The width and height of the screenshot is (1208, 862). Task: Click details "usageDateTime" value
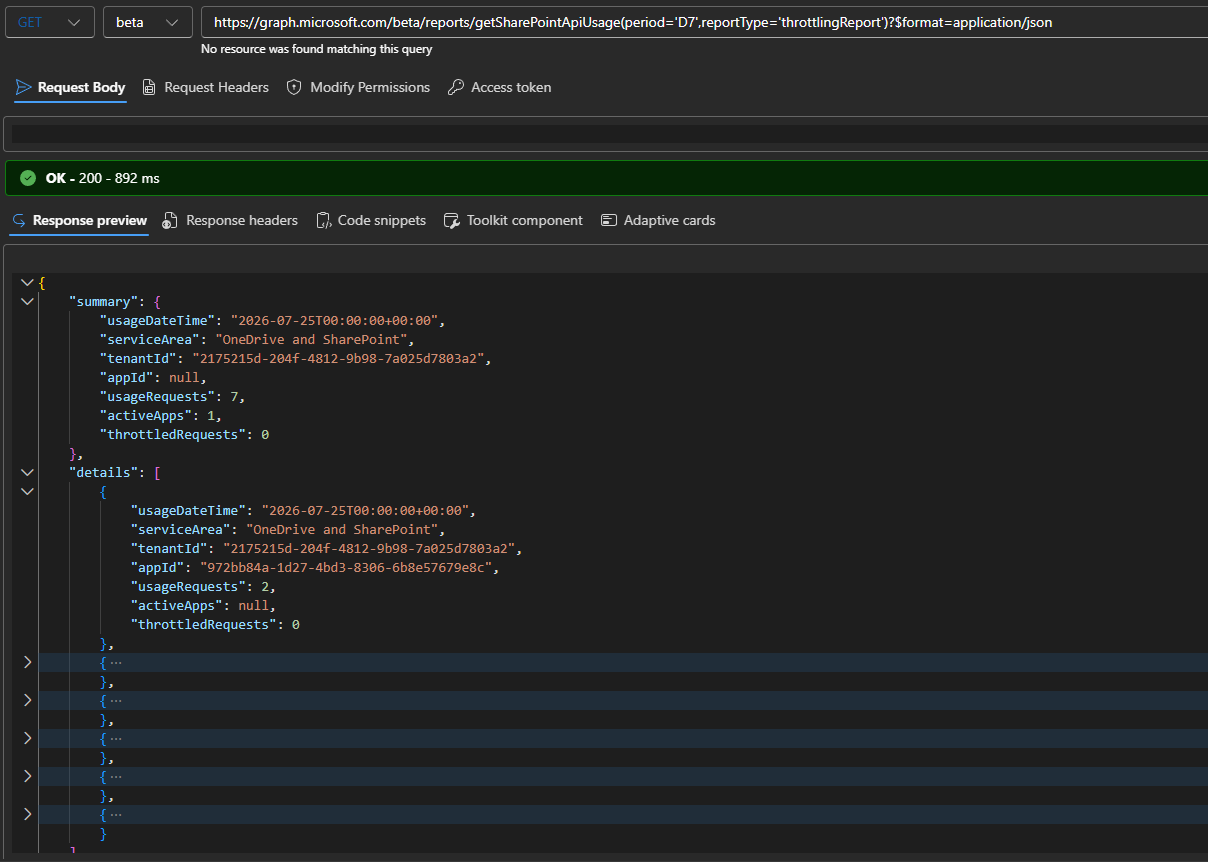[365, 510]
